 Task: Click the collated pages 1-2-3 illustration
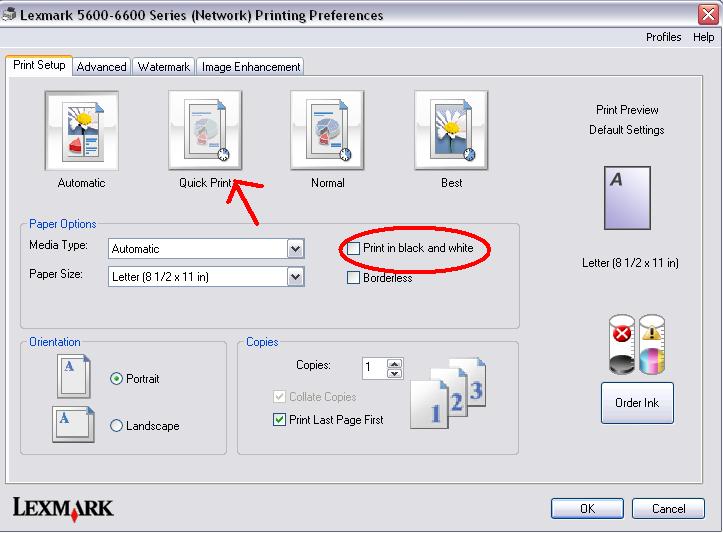pyautogui.click(x=448, y=393)
